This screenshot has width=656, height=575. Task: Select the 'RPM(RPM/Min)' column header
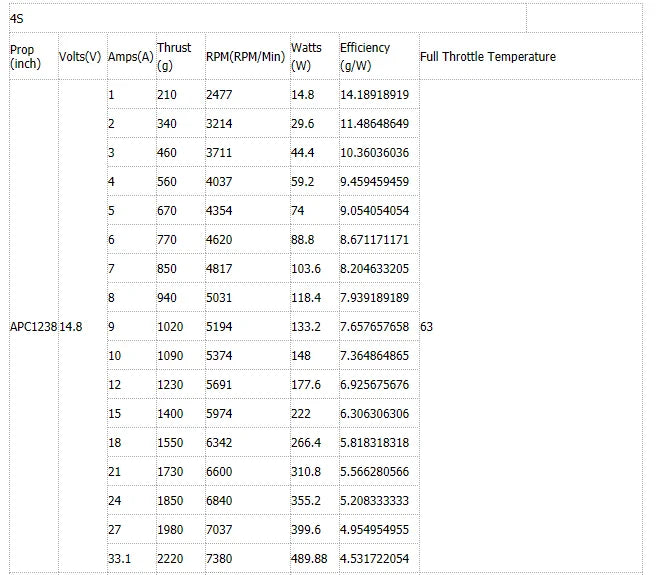point(247,56)
